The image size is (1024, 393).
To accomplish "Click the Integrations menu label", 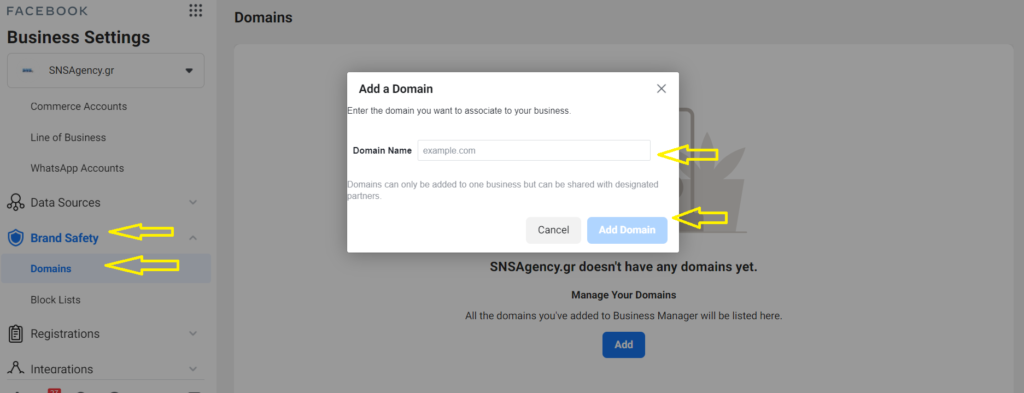I will point(62,369).
